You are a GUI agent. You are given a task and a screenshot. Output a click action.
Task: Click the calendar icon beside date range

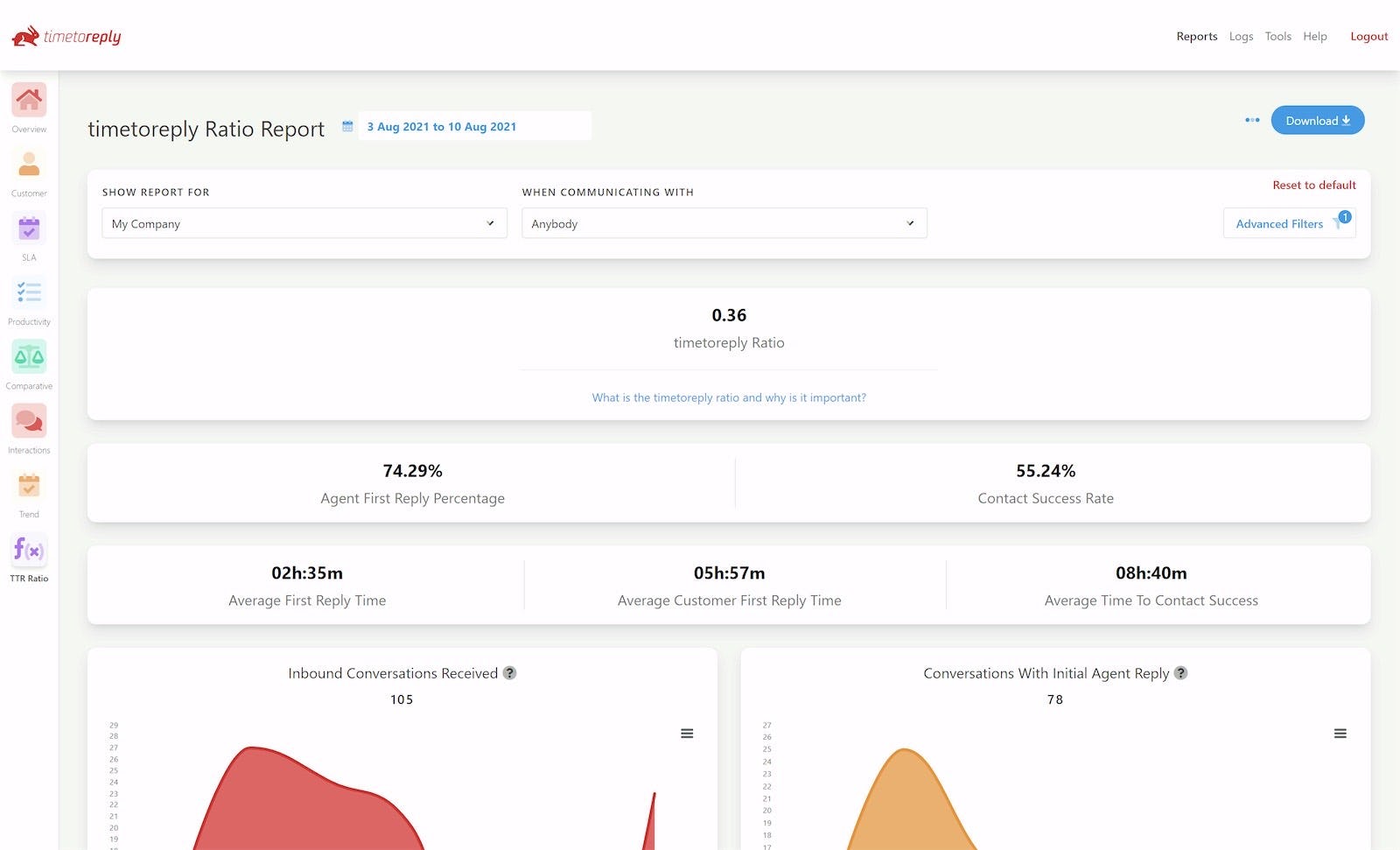pyautogui.click(x=347, y=126)
